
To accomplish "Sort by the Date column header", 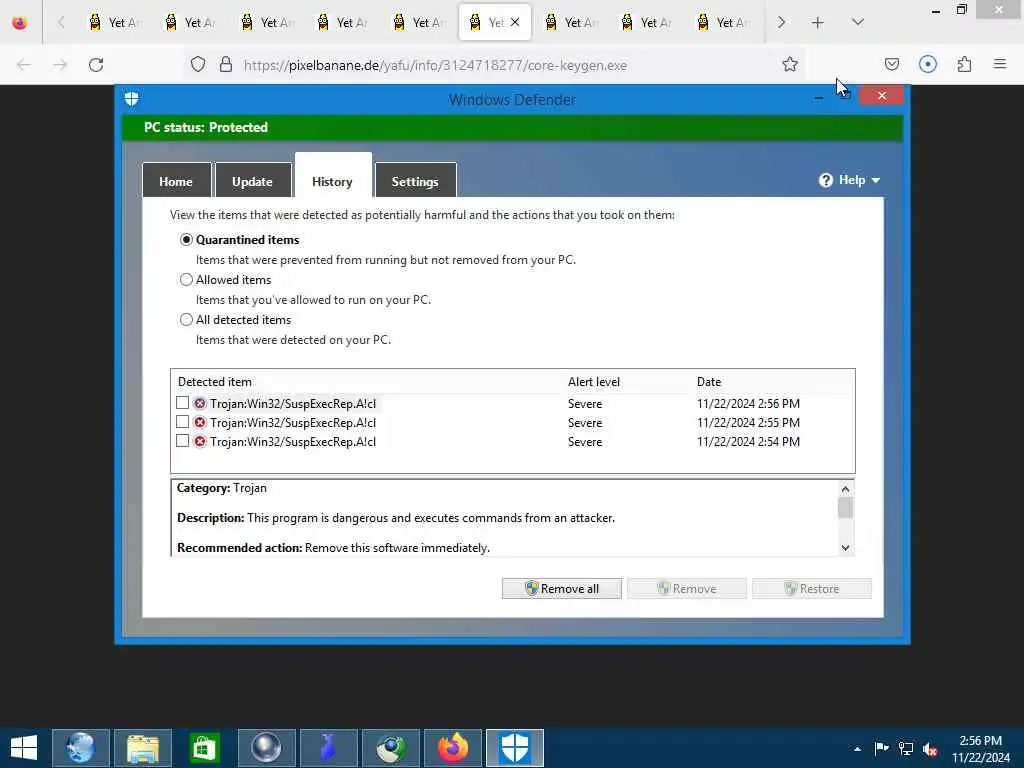I will pyautogui.click(x=709, y=381).
